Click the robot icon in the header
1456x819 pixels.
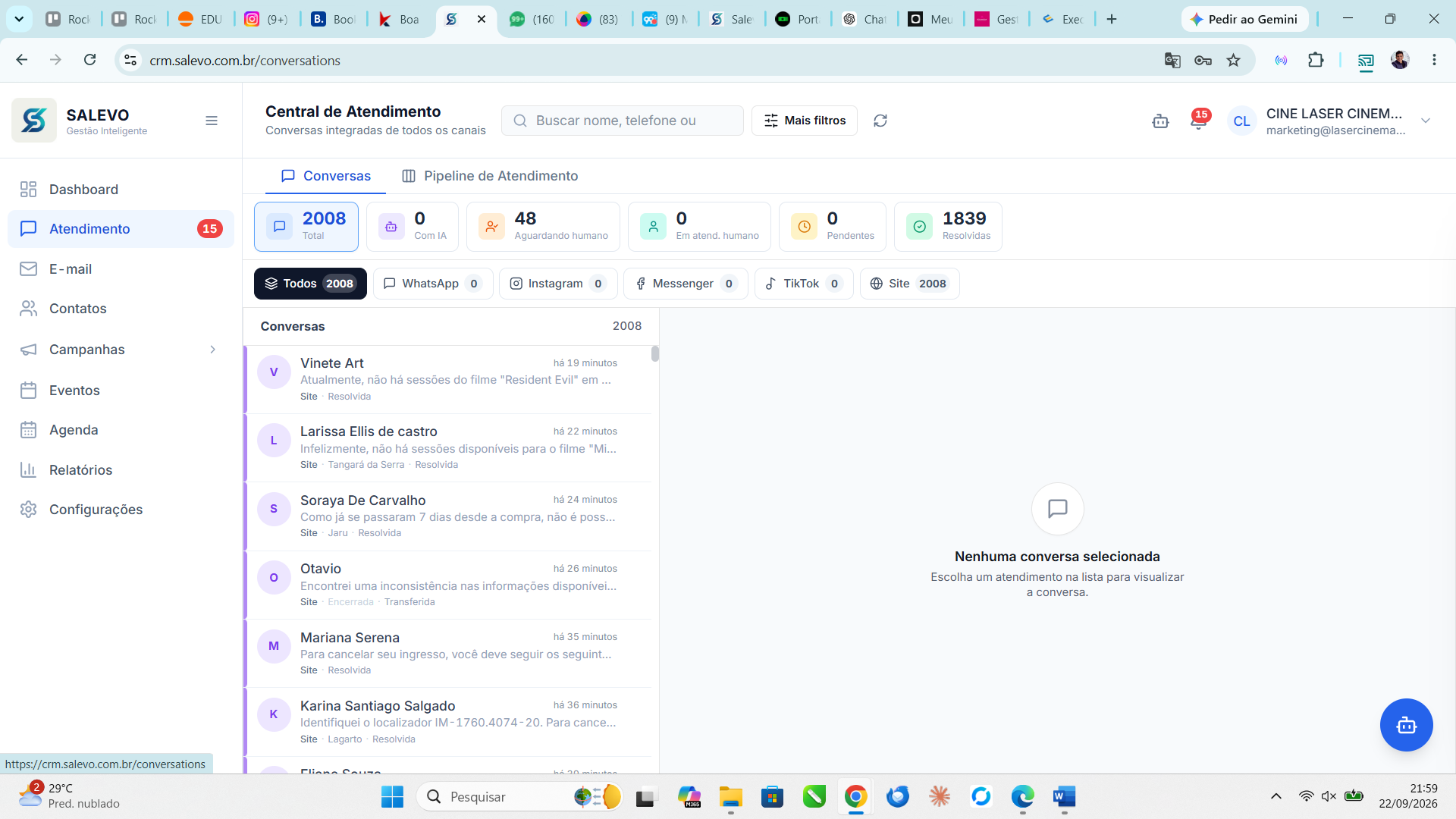1160,121
